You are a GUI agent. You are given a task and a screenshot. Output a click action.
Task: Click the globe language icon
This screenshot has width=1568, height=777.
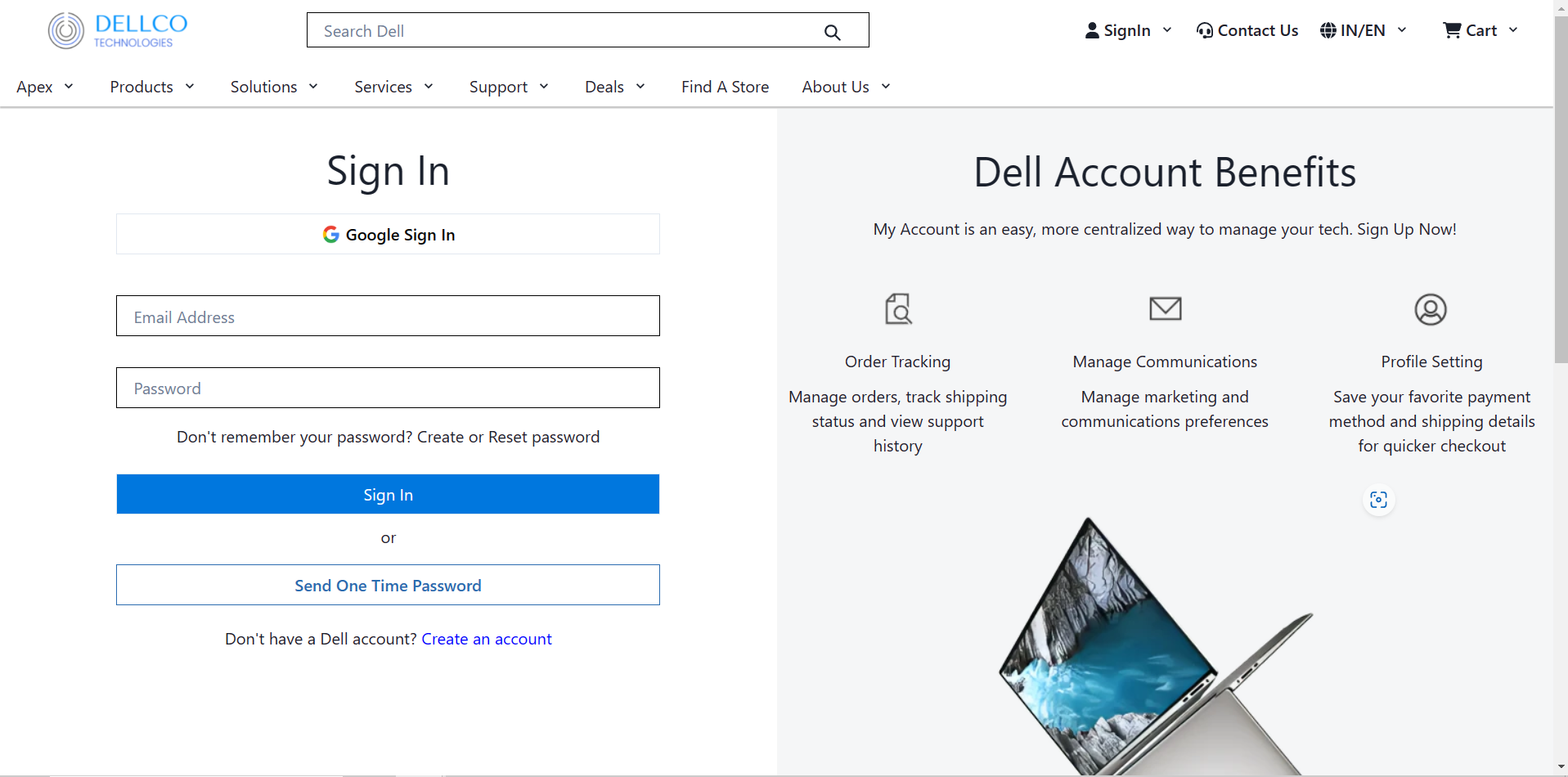(x=1328, y=30)
